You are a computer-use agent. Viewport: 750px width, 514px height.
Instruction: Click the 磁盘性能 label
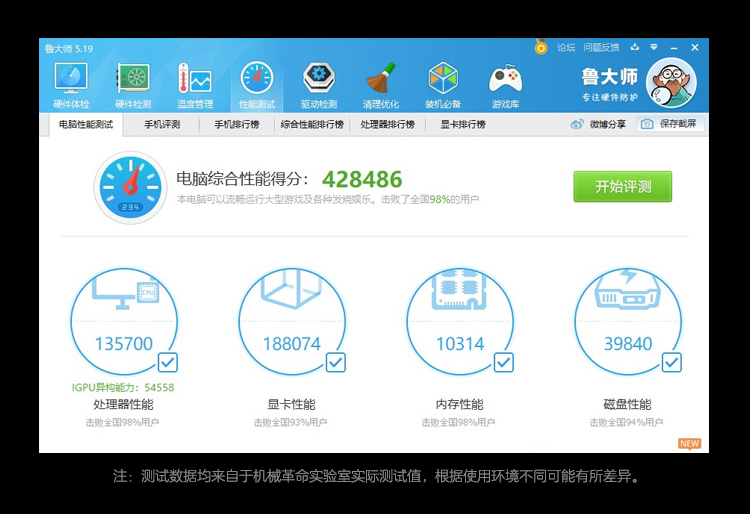[x=628, y=405]
